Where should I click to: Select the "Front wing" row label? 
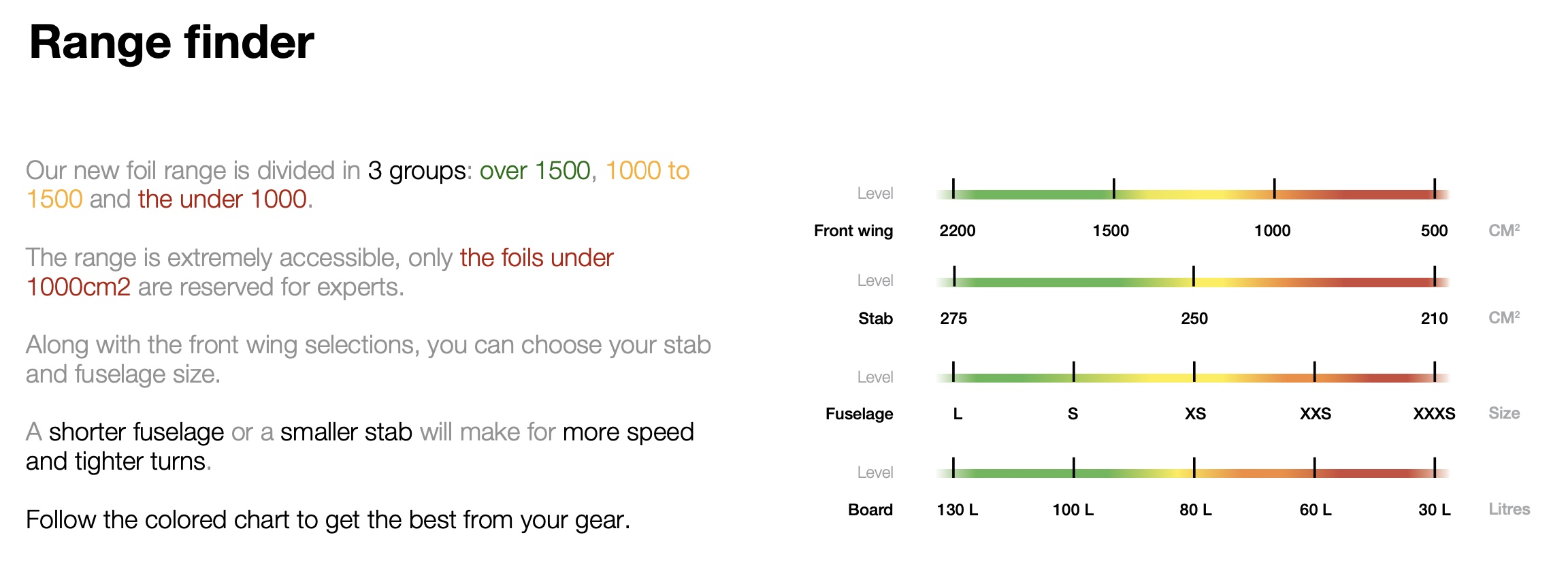tap(853, 231)
